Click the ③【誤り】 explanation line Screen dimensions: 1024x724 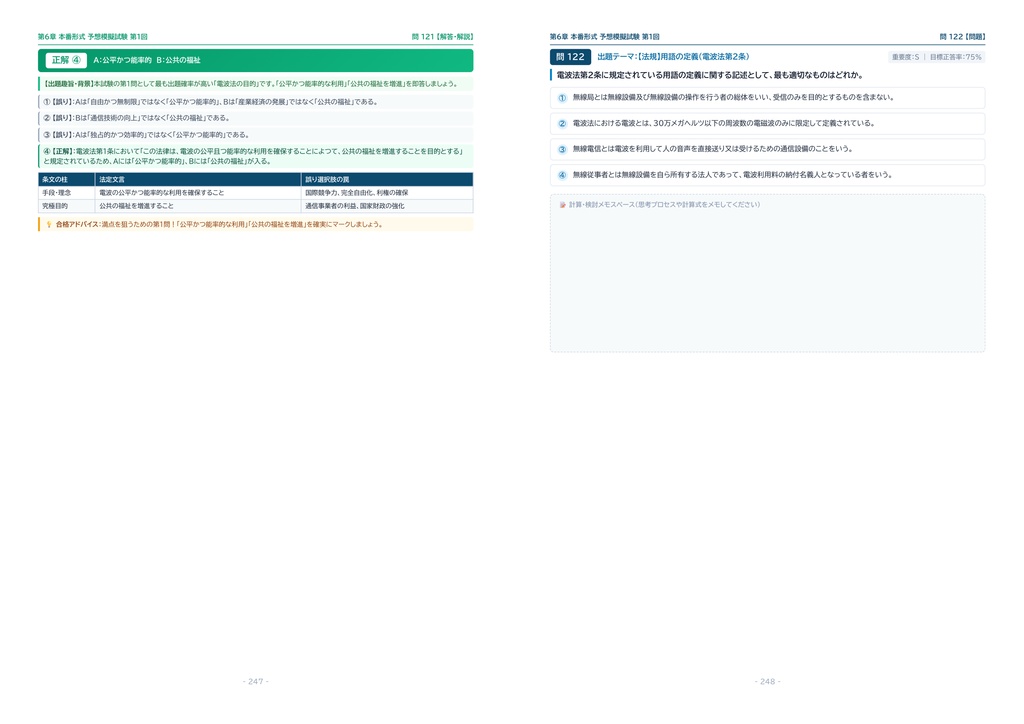click(255, 134)
